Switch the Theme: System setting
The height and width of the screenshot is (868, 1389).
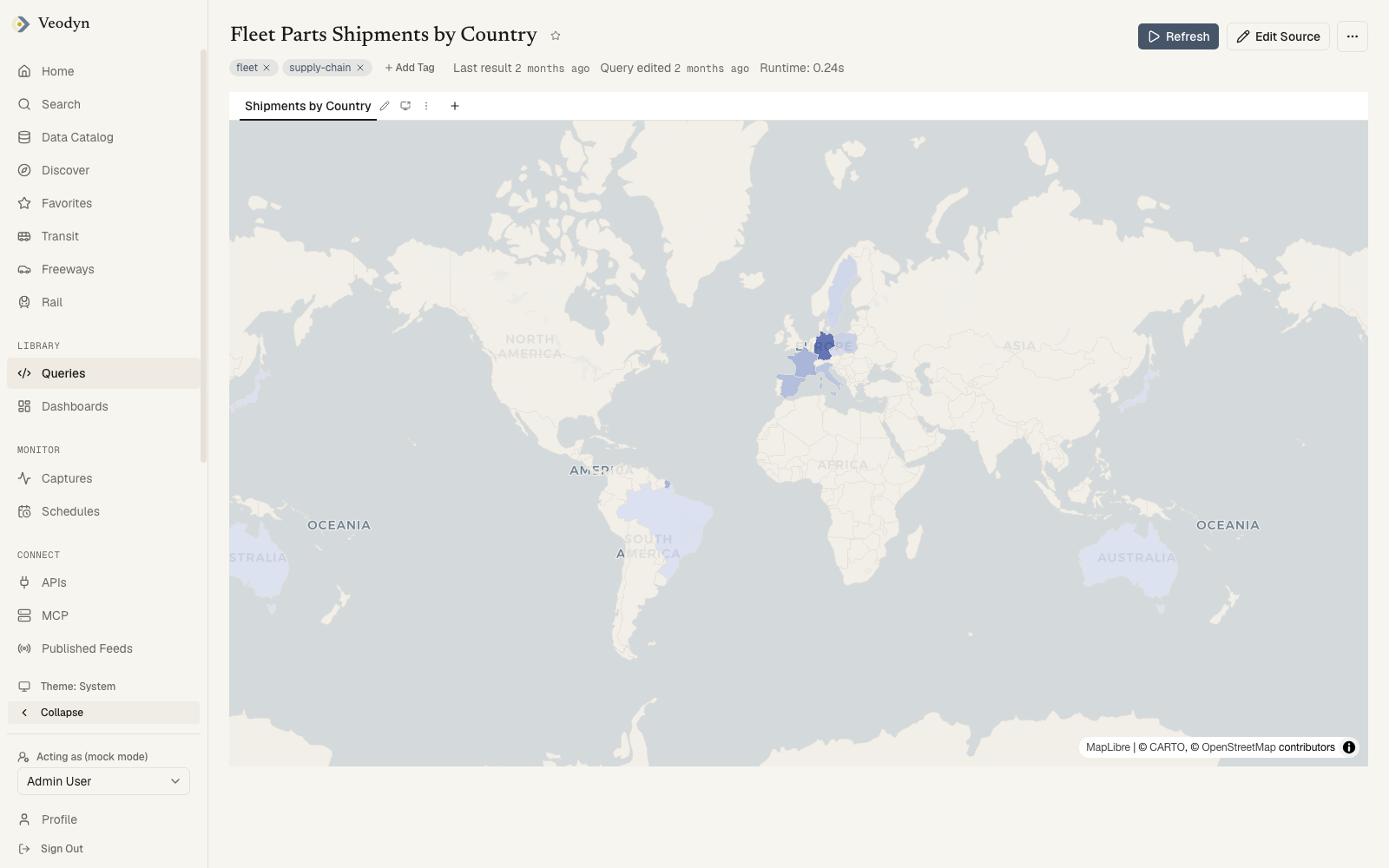(x=103, y=687)
